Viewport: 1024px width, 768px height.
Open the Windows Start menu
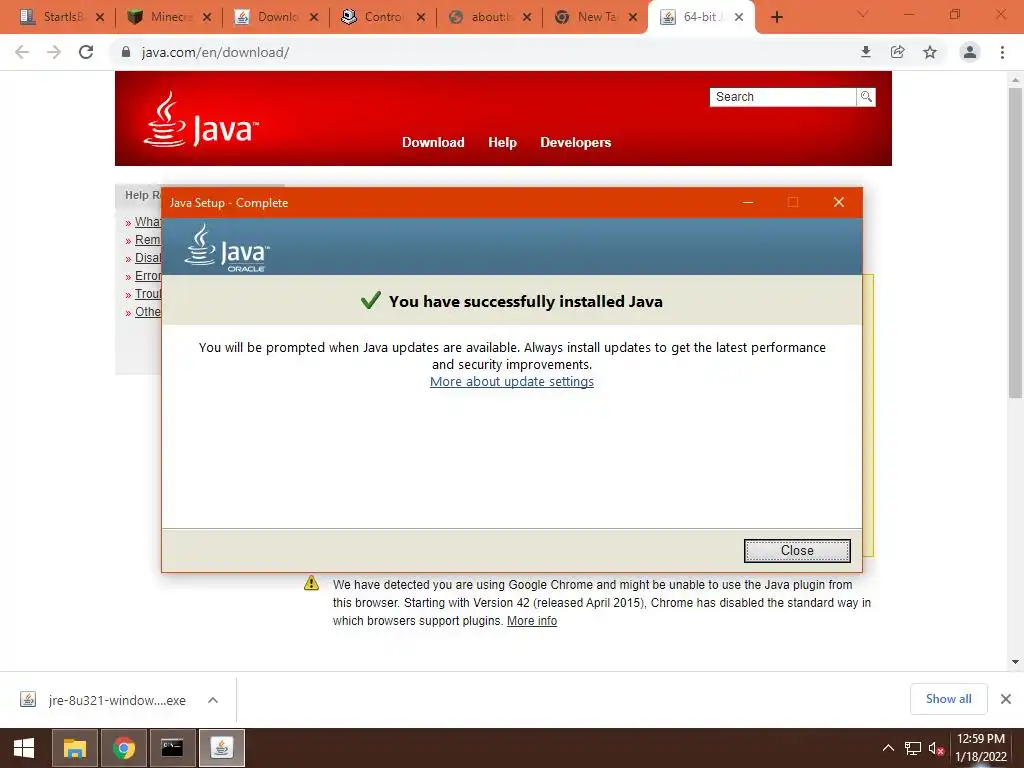[x=24, y=748]
